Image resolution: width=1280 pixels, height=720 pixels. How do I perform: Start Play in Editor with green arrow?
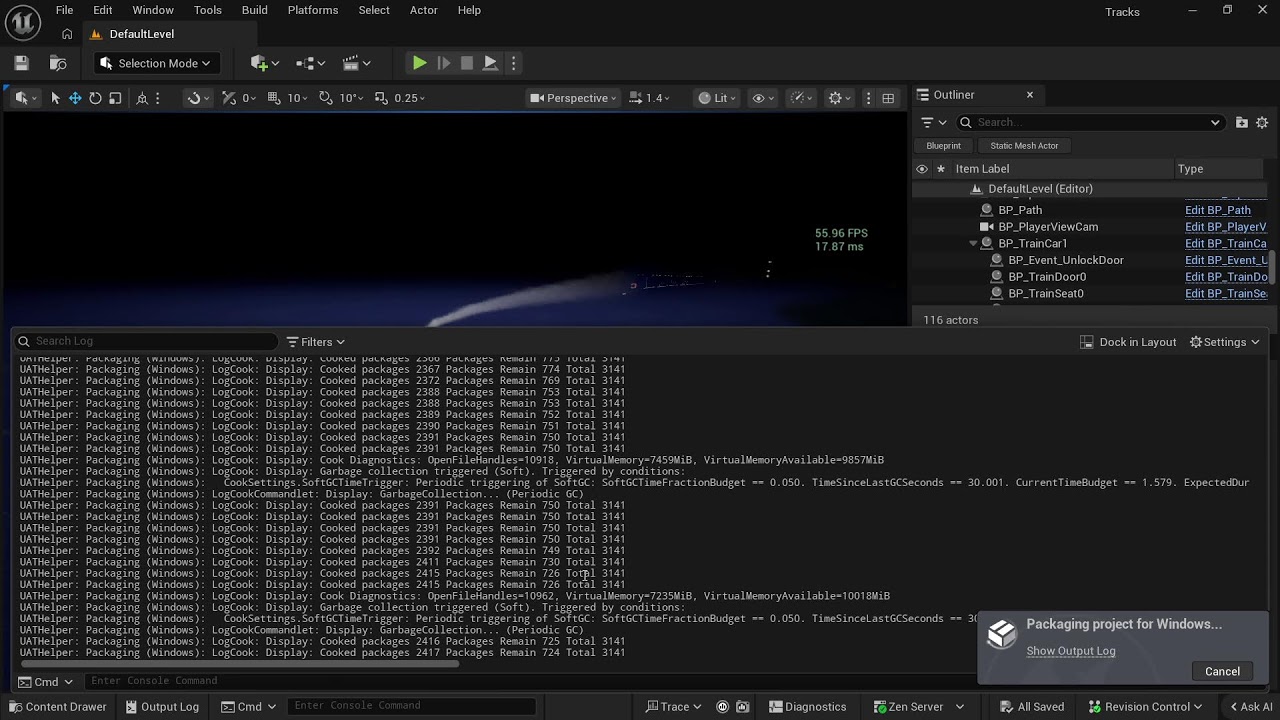point(419,63)
